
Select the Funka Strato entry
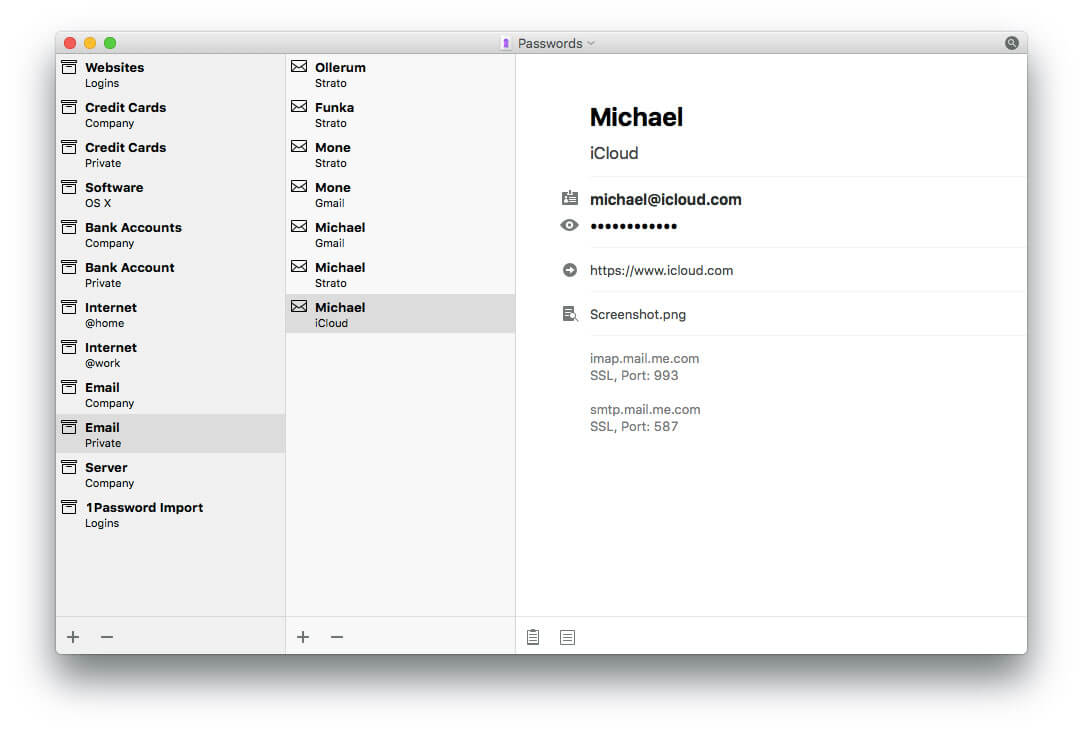[x=401, y=115]
